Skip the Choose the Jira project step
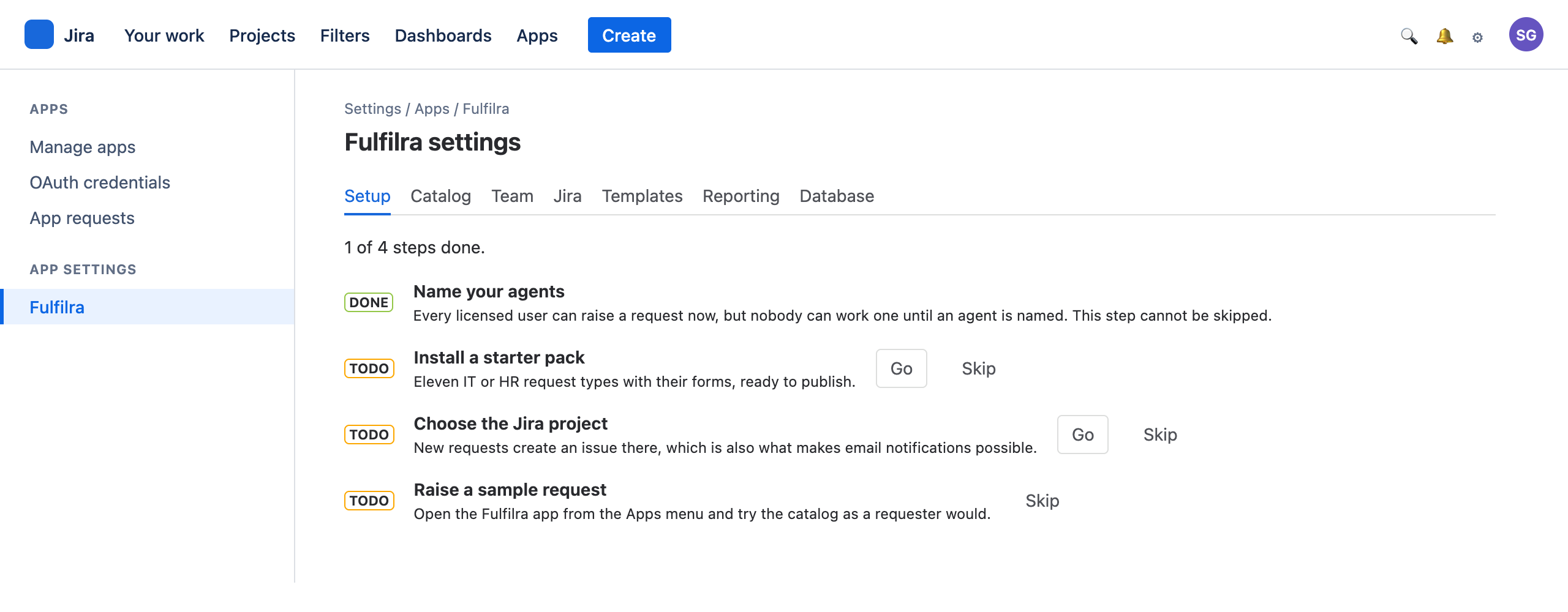This screenshot has width=1568, height=612. tap(1159, 435)
